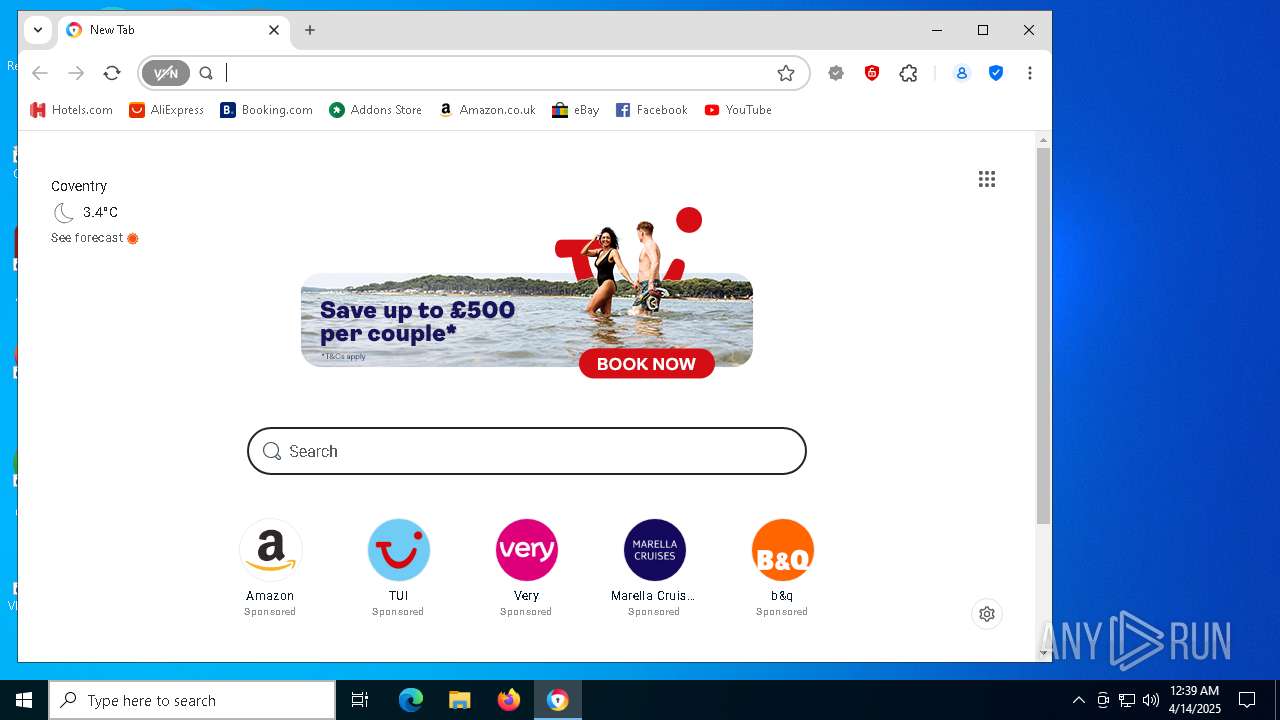
Task: Open the b&q sponsored shortcut
Action: [782, 567]
